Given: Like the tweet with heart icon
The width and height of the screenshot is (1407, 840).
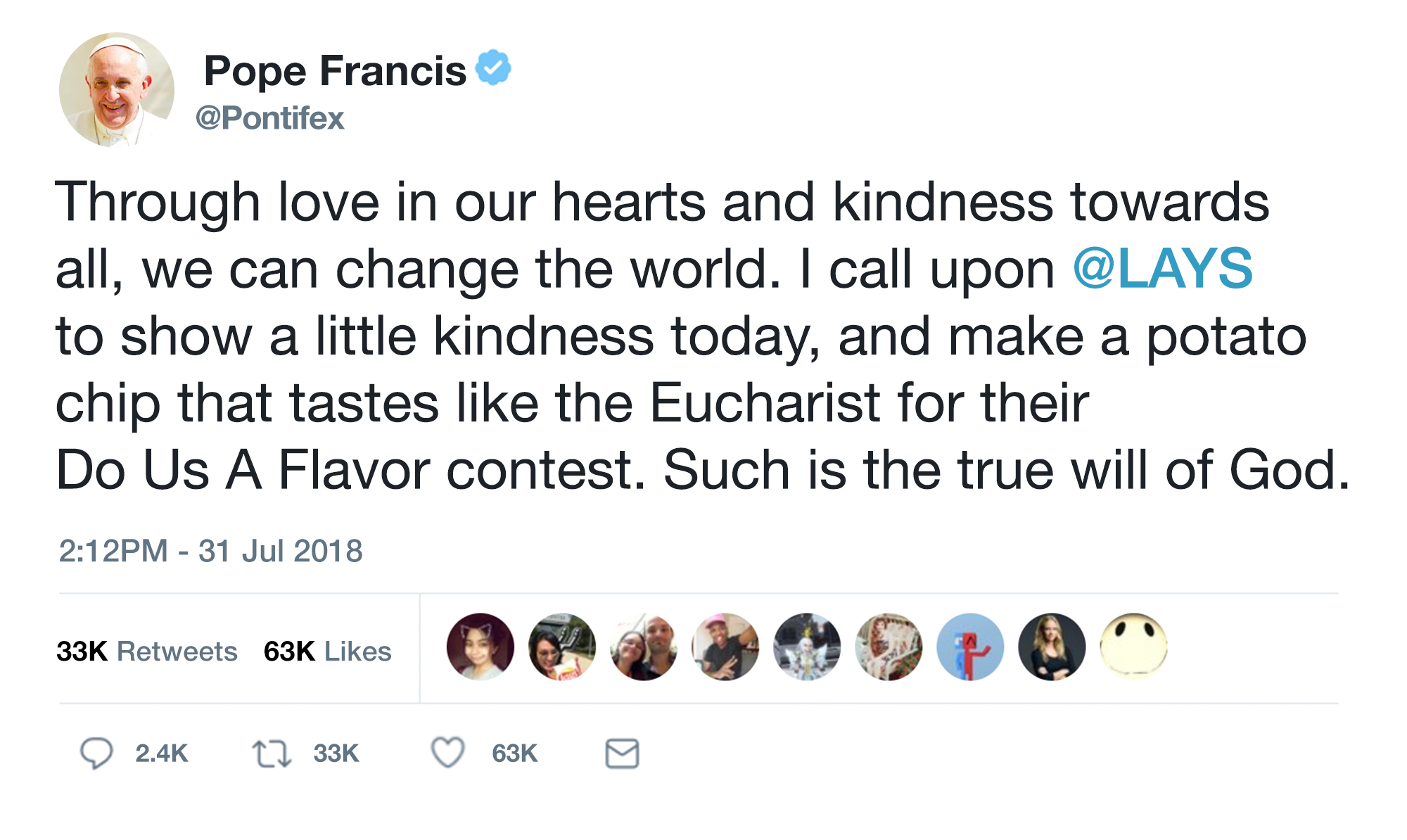Looking at the screenshot, I should [447, 753].
